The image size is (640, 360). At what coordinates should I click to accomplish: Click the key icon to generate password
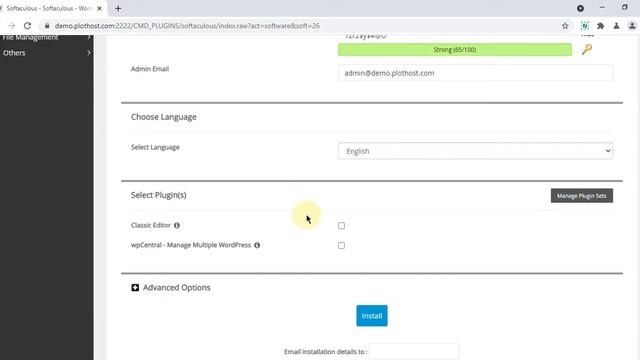587,50
